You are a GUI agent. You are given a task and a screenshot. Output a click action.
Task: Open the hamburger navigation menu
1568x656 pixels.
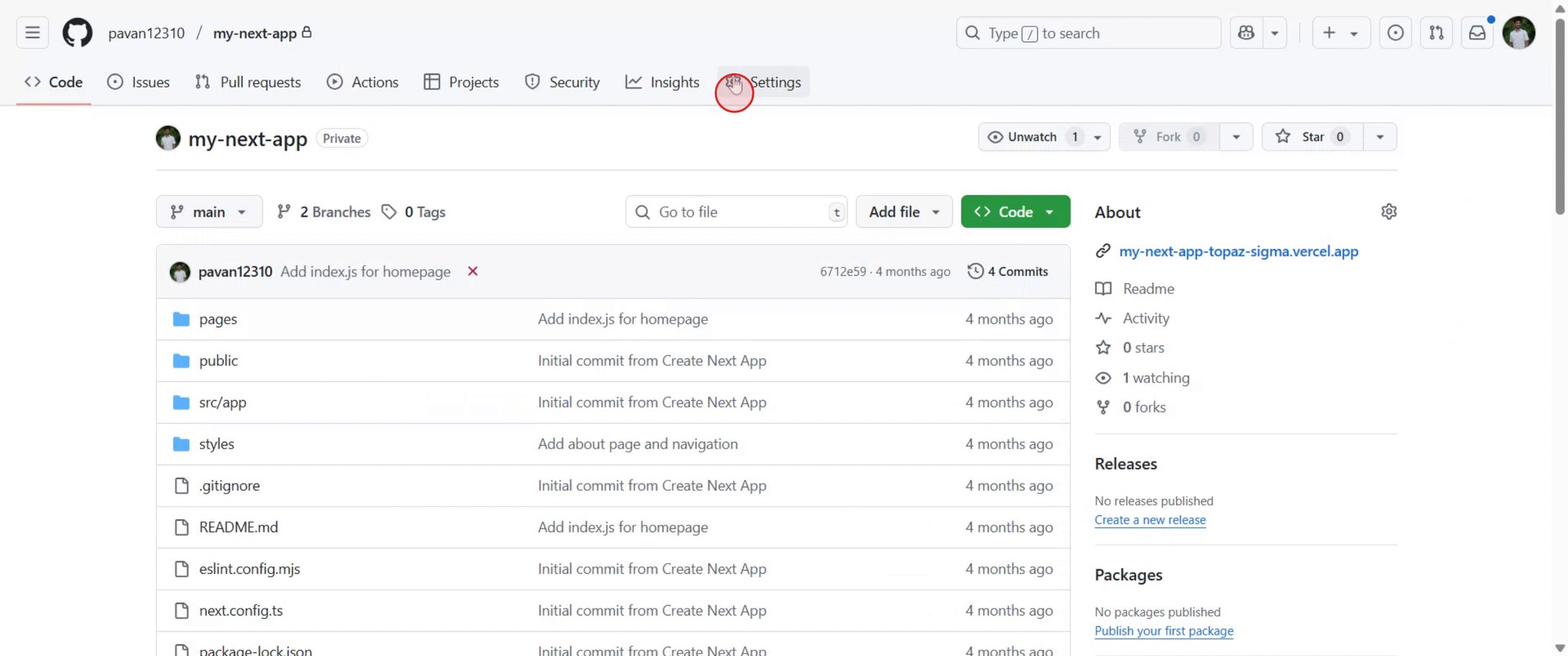(x=32, y=33)
